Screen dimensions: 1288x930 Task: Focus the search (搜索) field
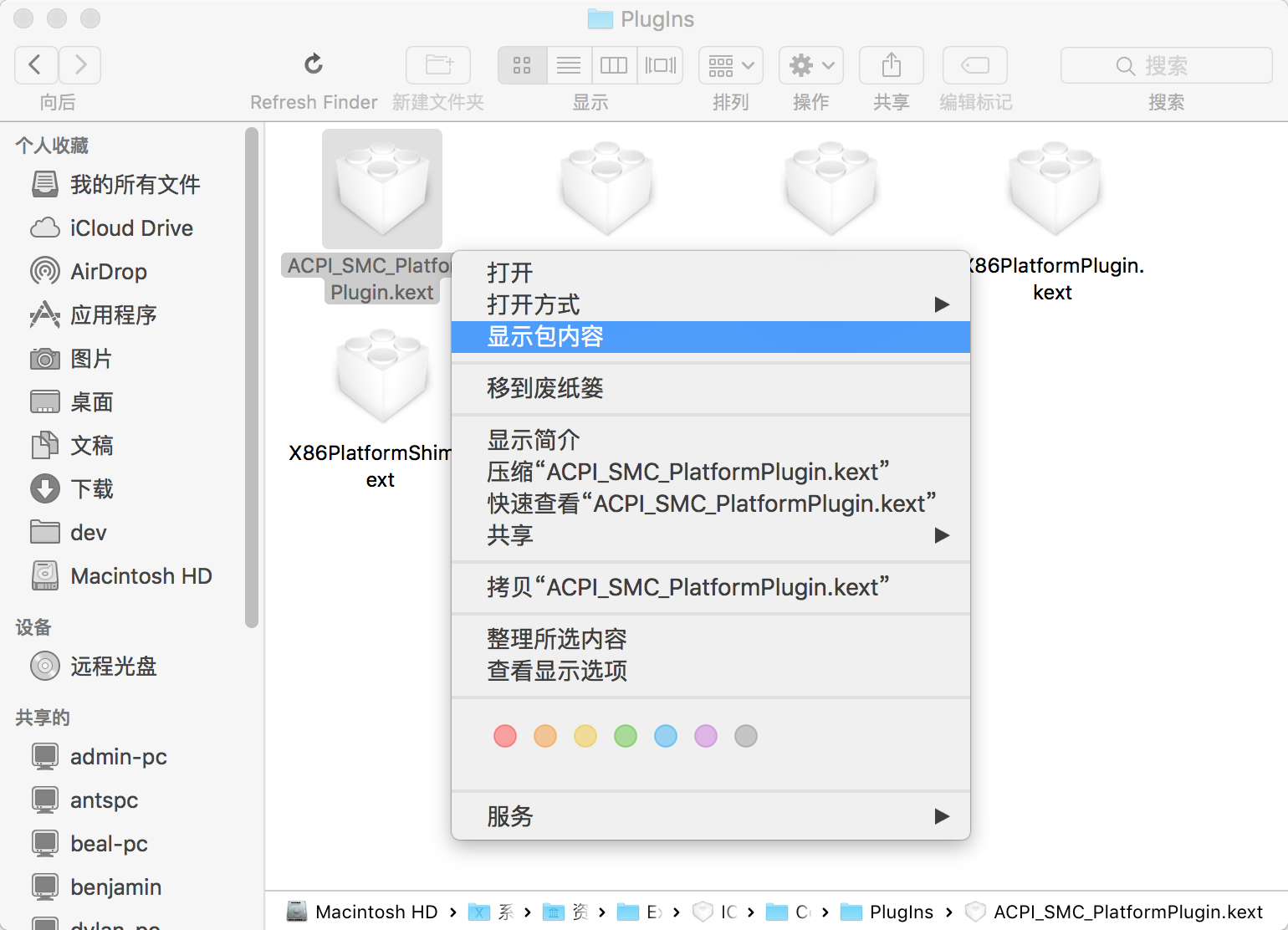(x=1167, y=65)
